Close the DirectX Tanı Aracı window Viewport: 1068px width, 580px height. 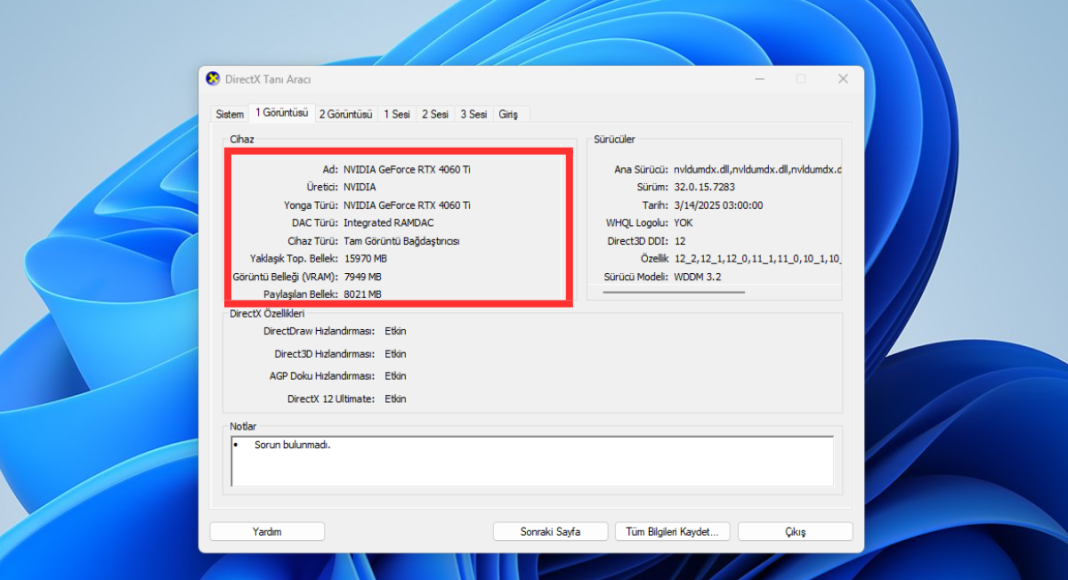click(843, 79)
